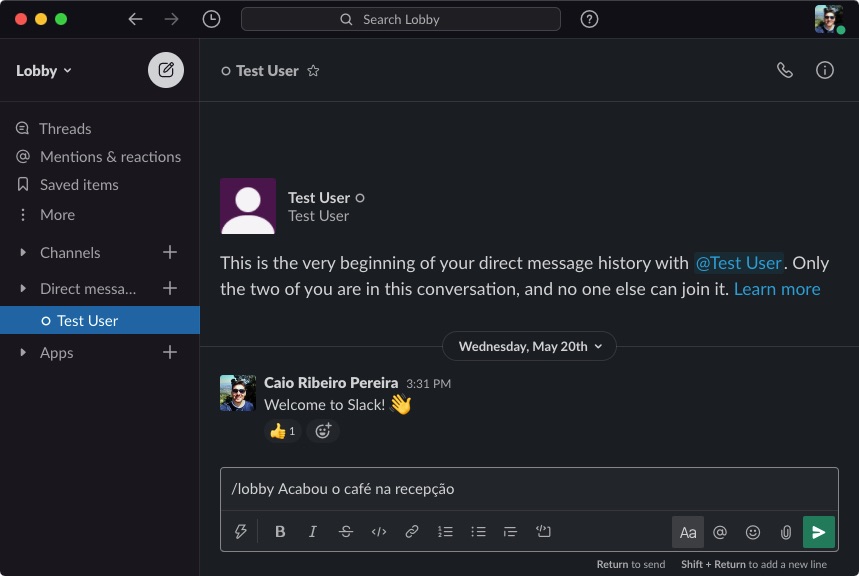Toggle inline code formatting

coord(379,532)
